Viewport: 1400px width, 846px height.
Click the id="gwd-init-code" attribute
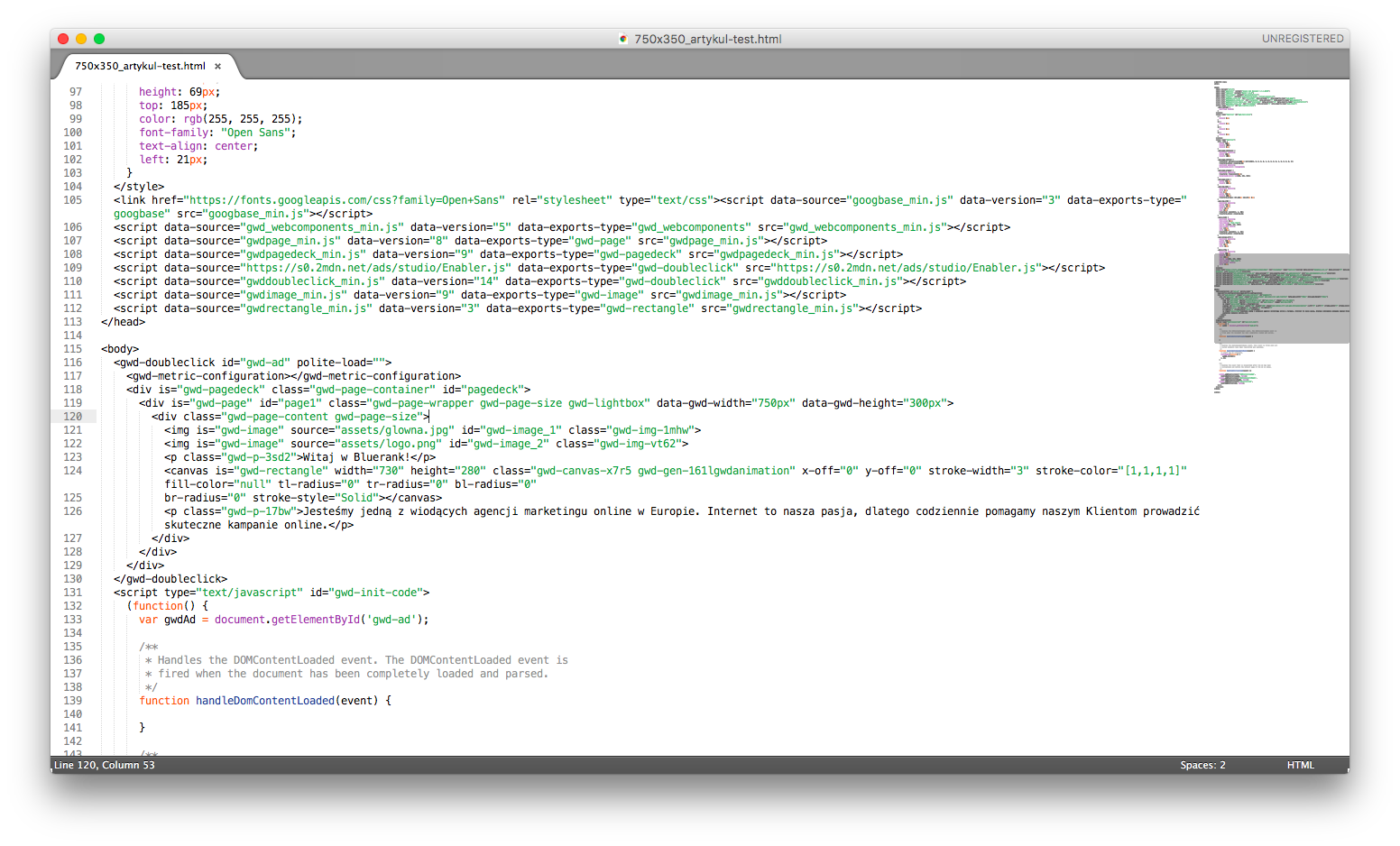click(366, 593)
